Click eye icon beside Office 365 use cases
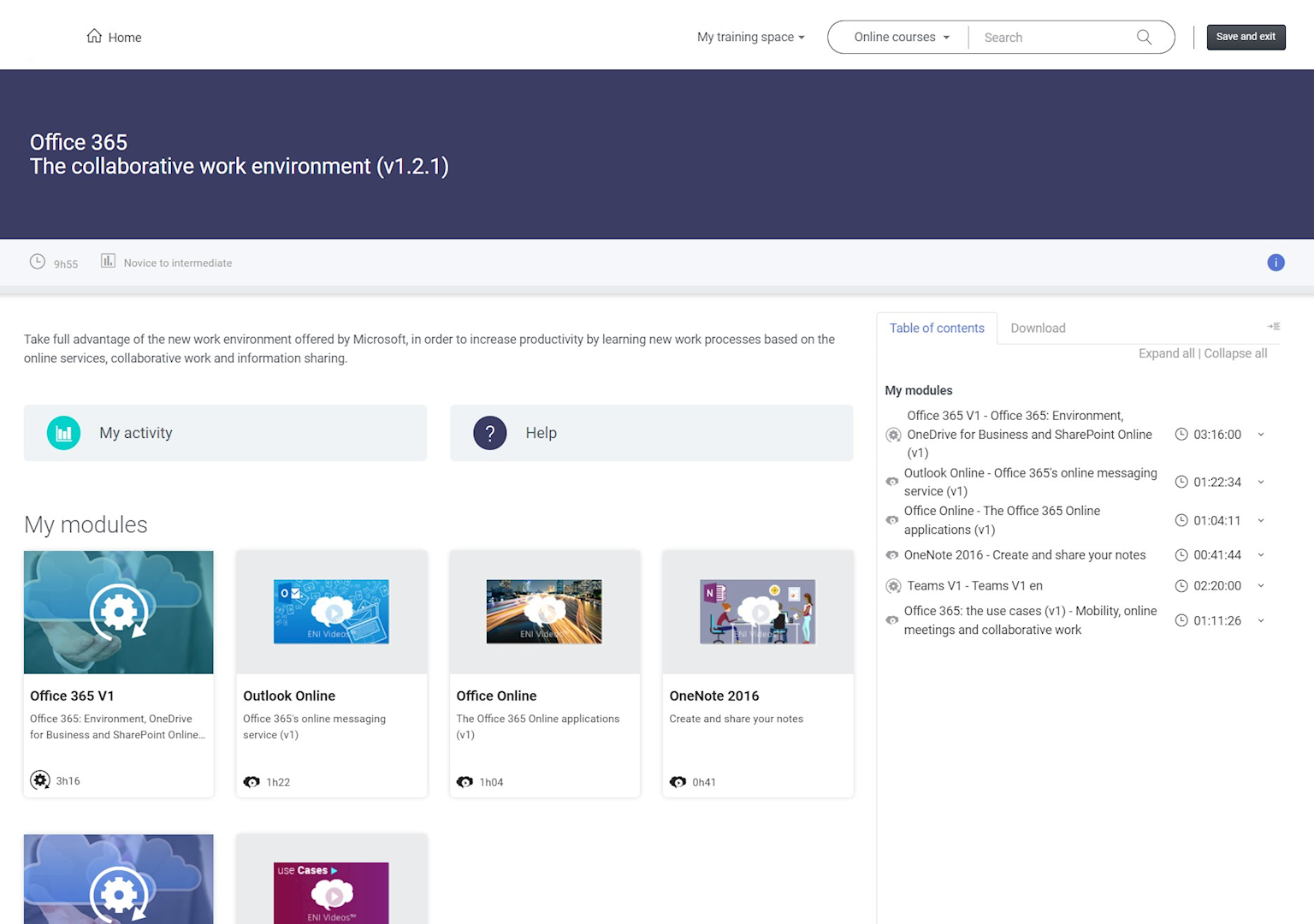Screen dimensions: 1314x924 point(892,620)
